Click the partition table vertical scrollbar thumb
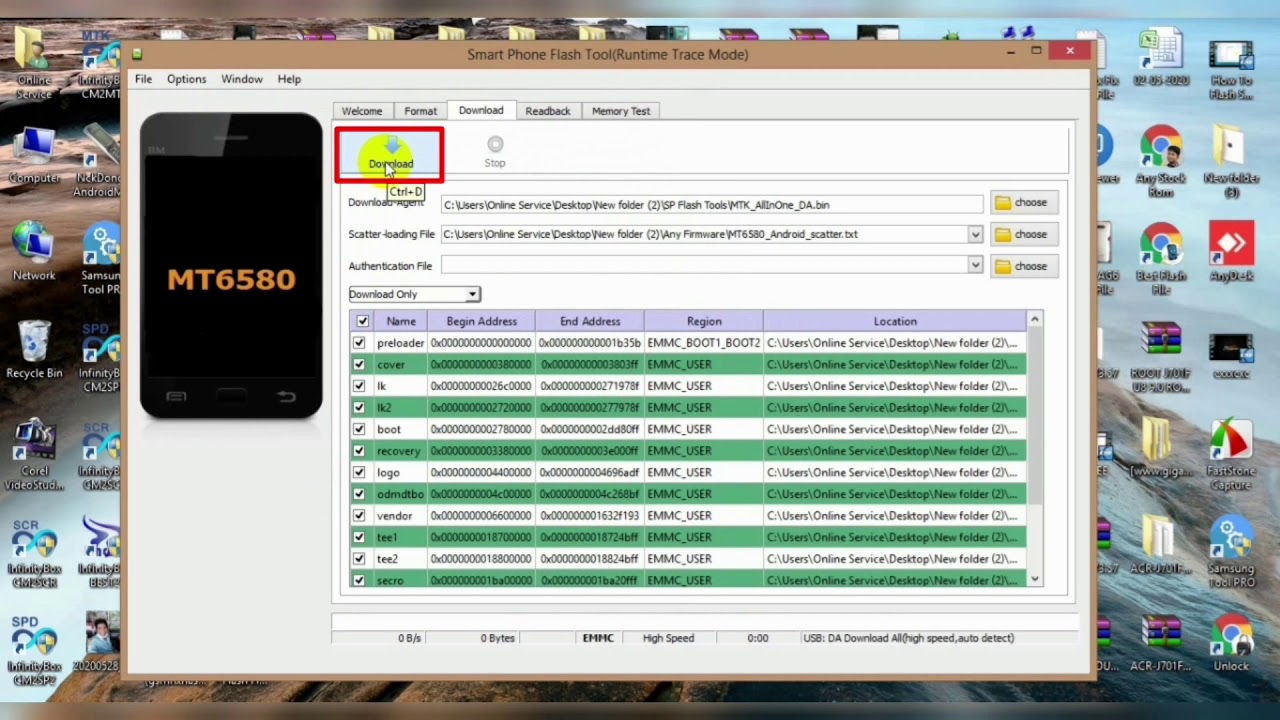1280x720 pixels. point(1035,415)
